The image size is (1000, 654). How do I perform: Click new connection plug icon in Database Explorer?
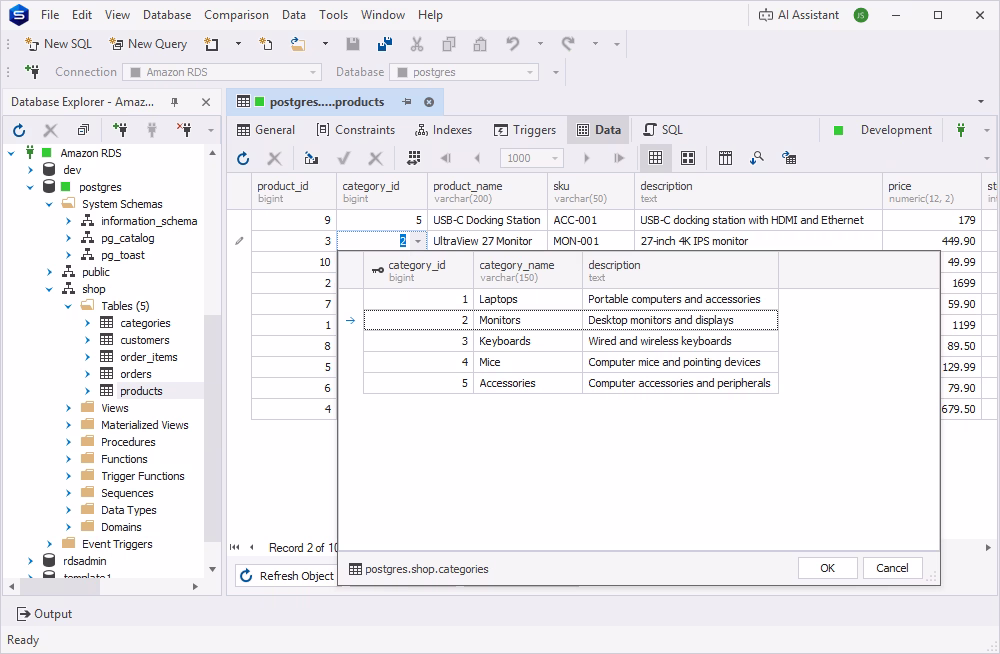point(120,130)
